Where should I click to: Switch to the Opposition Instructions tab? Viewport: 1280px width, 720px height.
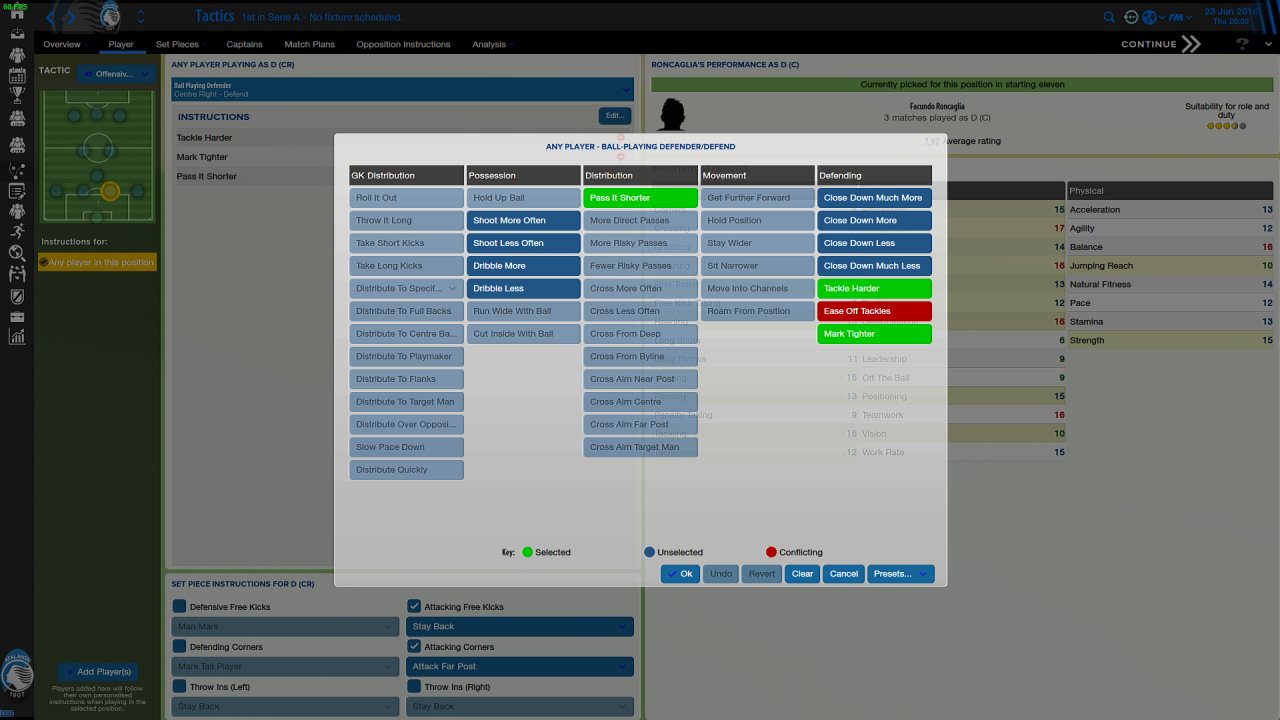click(403, 44)
